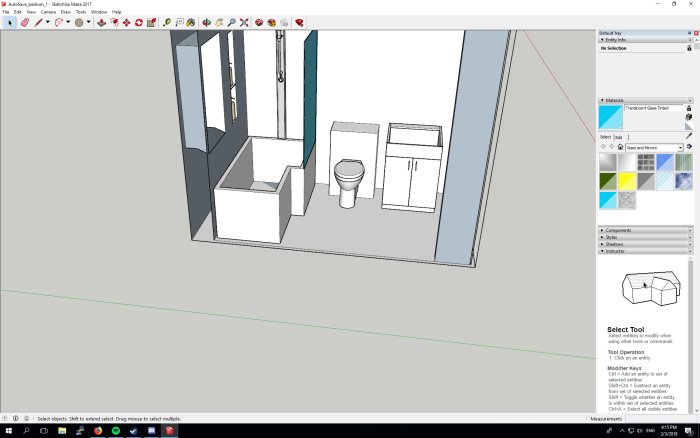Image resolution: width=700 pixels, height=438 pixels.
Task: Open Windows Start menu
Action: (x=8, y=431)
